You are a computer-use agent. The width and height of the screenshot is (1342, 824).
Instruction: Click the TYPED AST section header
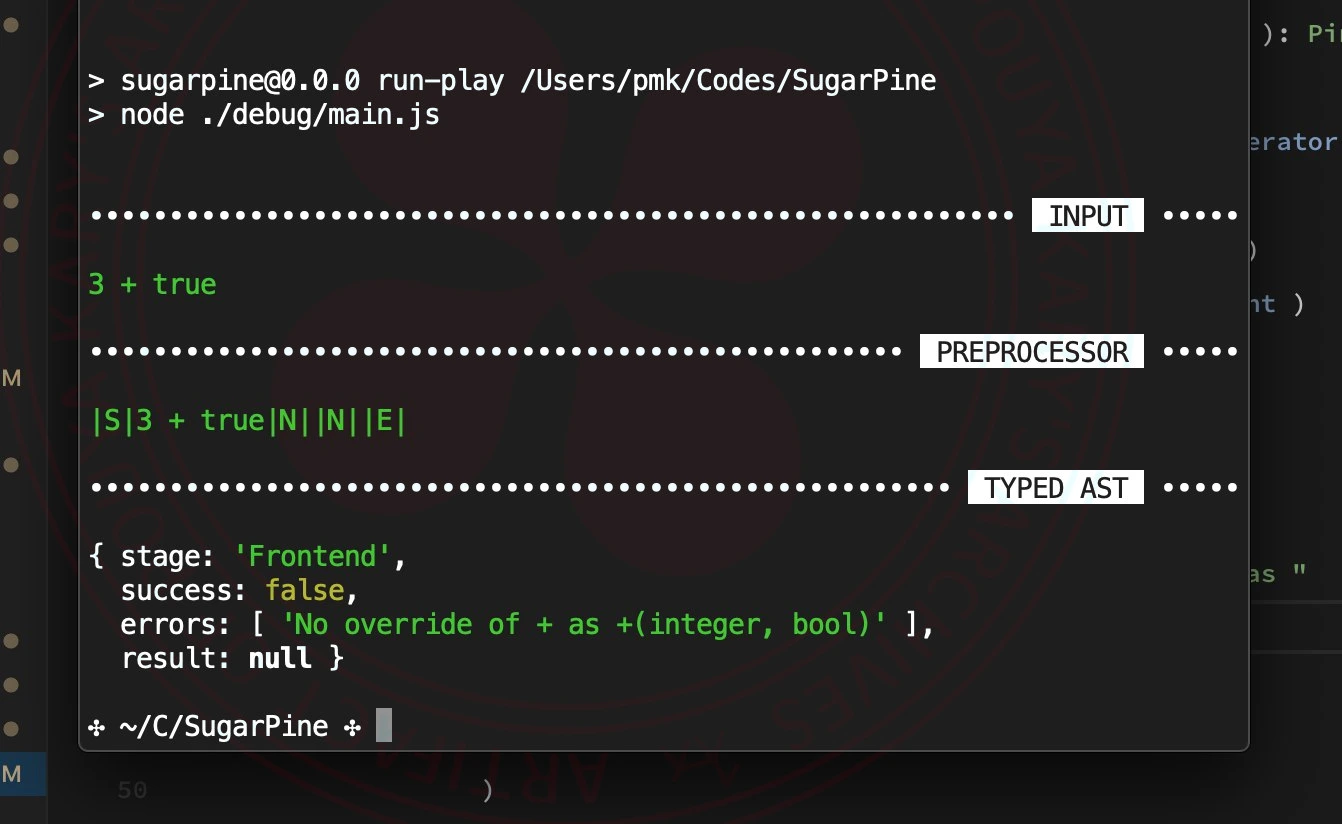[x=1055, y=487]
